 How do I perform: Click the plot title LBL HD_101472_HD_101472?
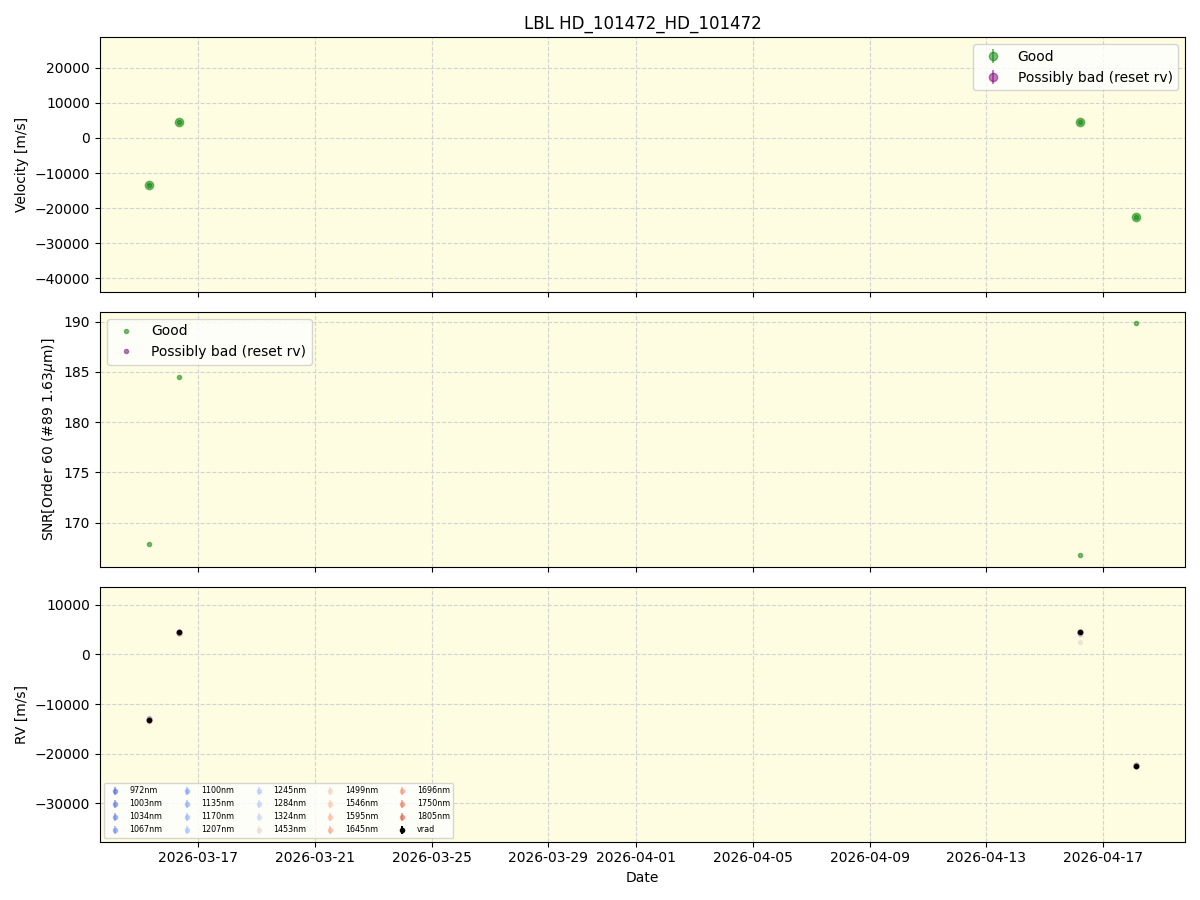click(x=642, y=23)
